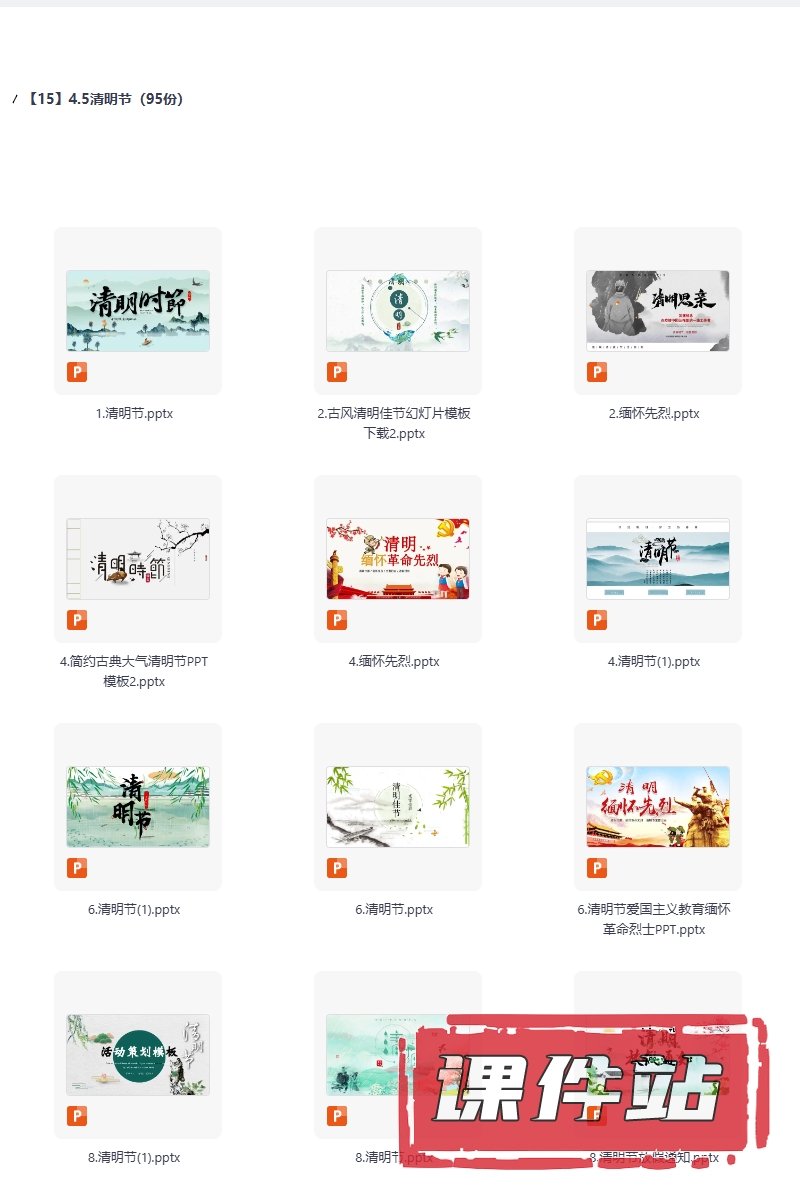Click the PowerPoint icon on 4.缅怀先烈.pptx
Screen dimensions: 800x1200
pyautogui.click(x=337, y=621)
